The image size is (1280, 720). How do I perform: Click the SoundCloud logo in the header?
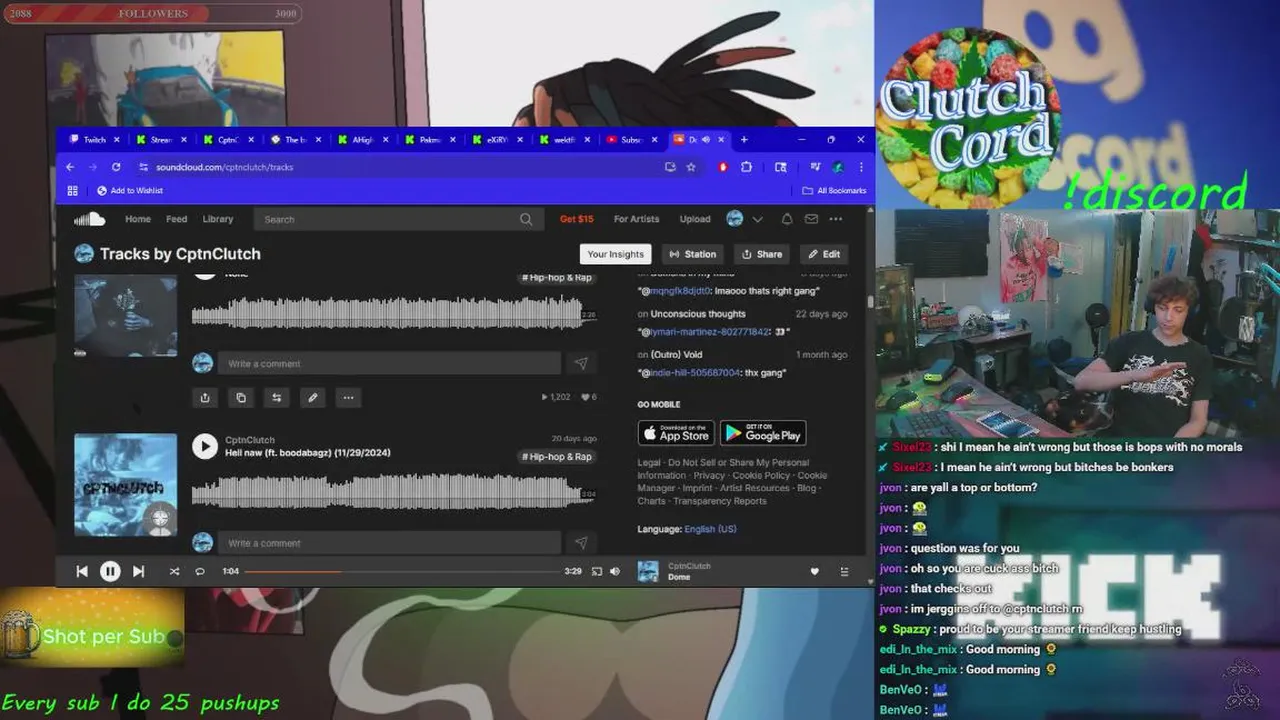click(89, 219)
